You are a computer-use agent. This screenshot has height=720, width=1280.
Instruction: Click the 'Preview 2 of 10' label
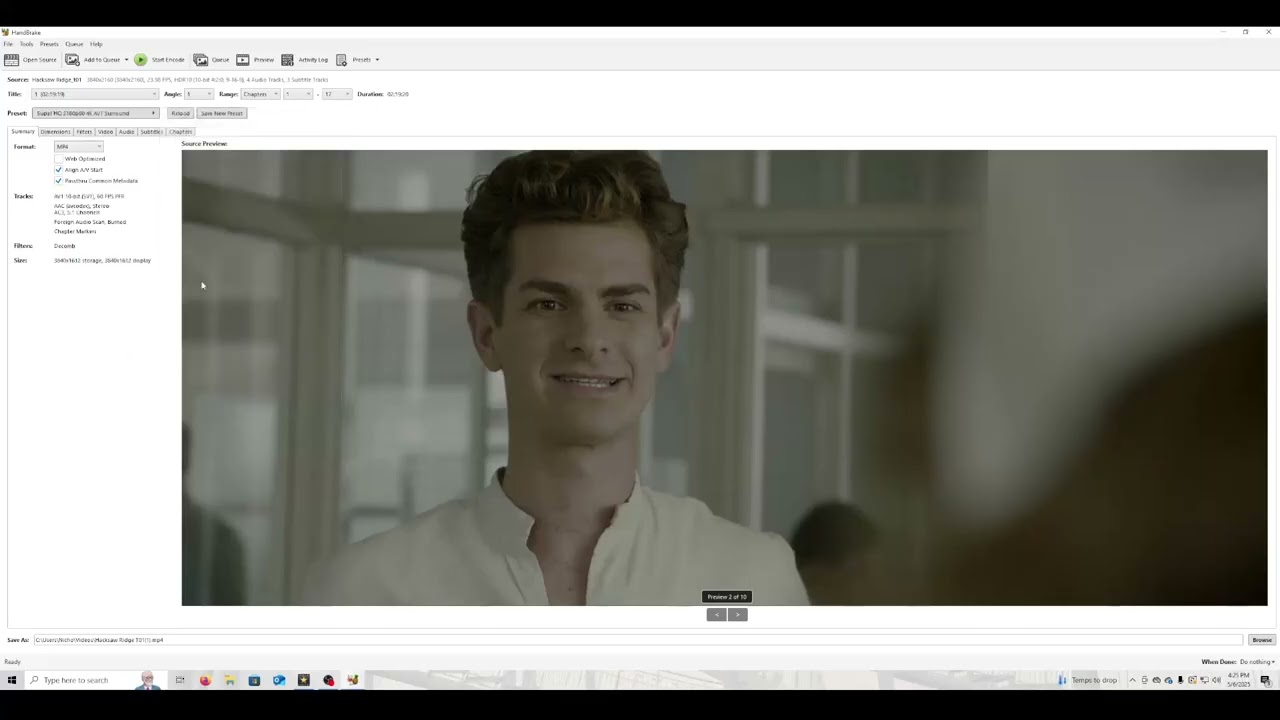pos(727,597)
